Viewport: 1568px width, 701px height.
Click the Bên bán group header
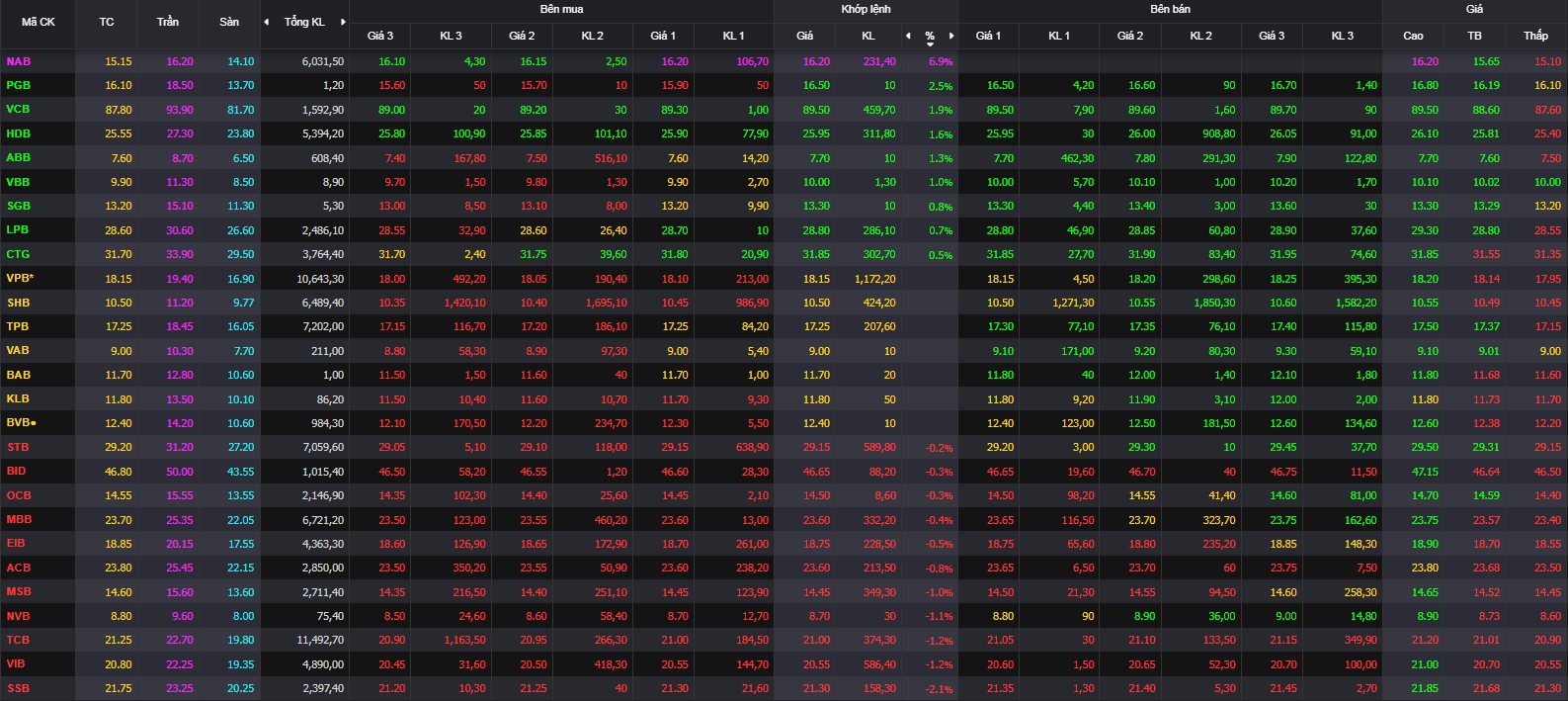pyautogui.click(x=1170, y=9)
